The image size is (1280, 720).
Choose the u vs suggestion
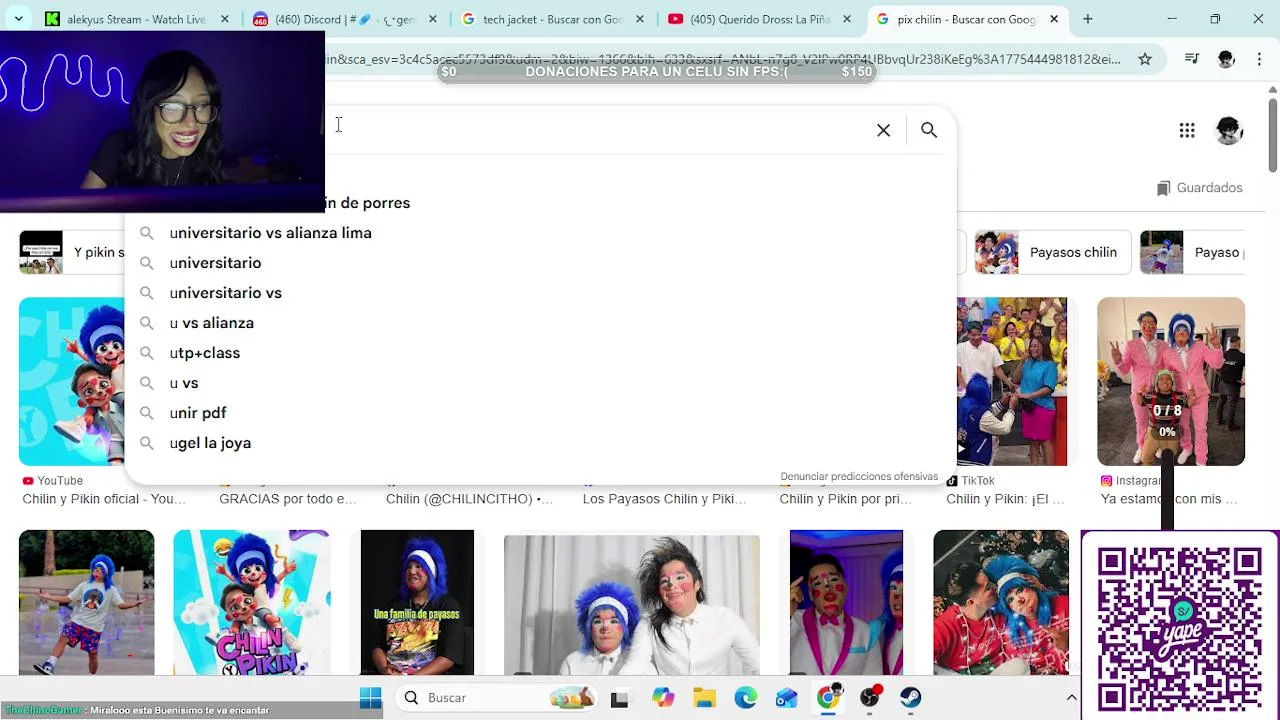(540, 383)
